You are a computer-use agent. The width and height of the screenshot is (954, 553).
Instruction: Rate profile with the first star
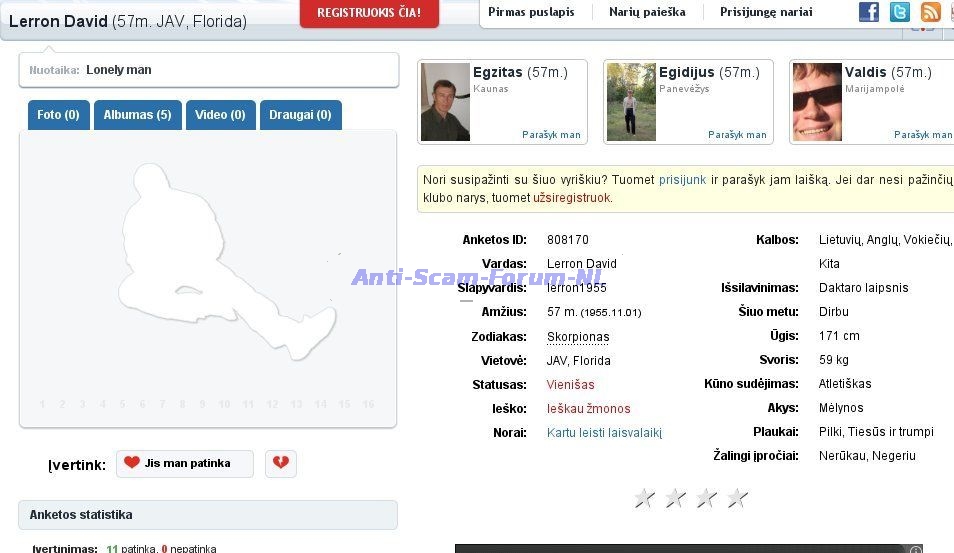(x=644, y=497)
